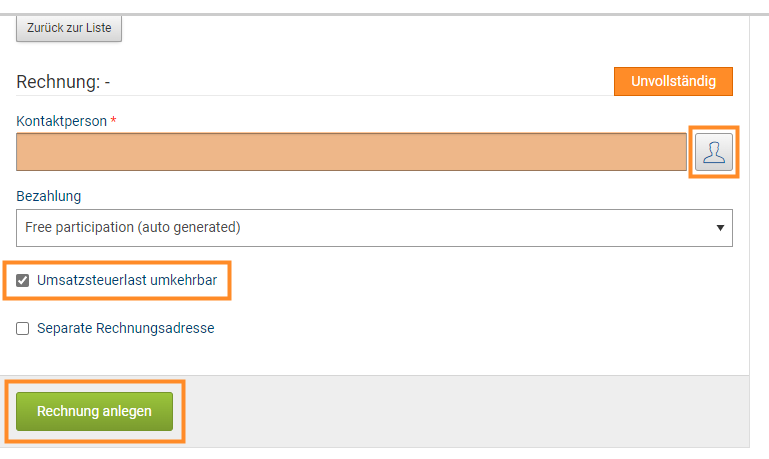Click the Zurück zur Liste button

[69, 30]
